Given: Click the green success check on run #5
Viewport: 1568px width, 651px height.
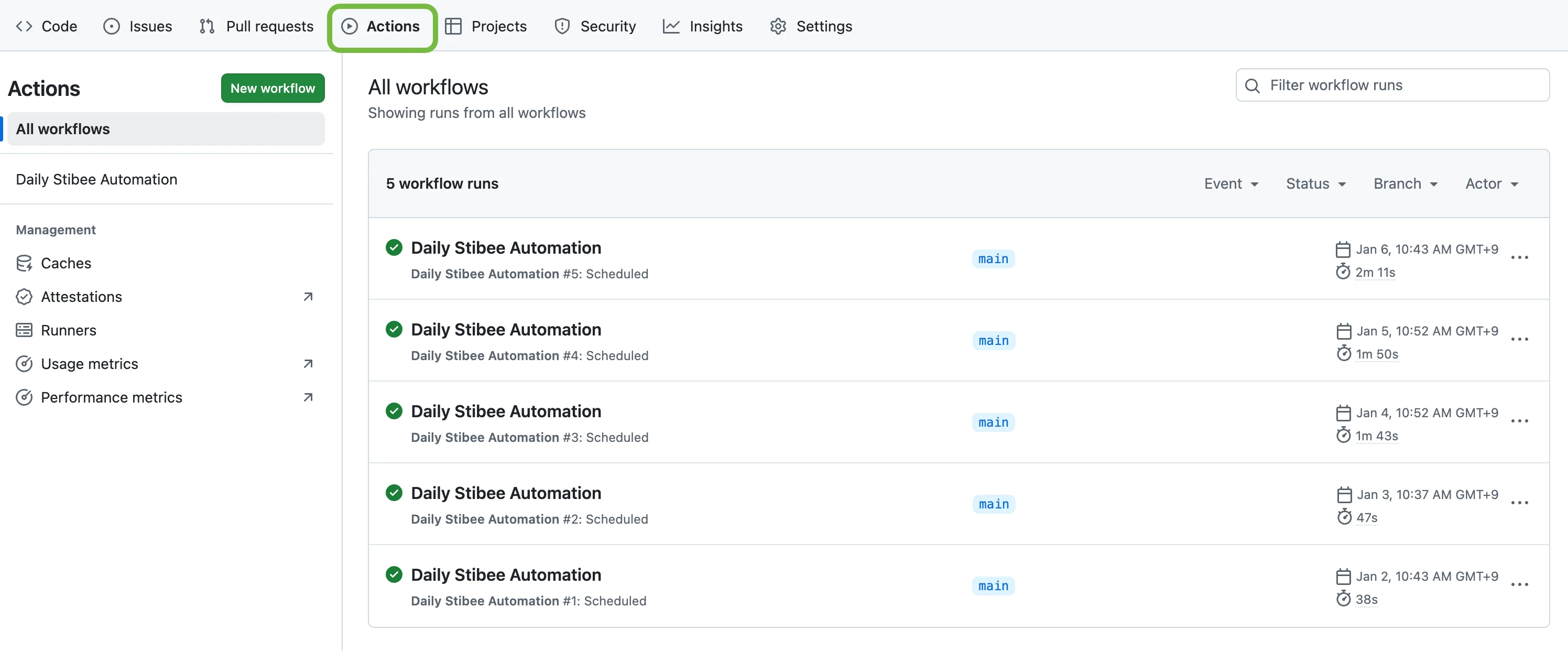Looking at the screenshot, I should pyautogui.click(x=394, y=247).
